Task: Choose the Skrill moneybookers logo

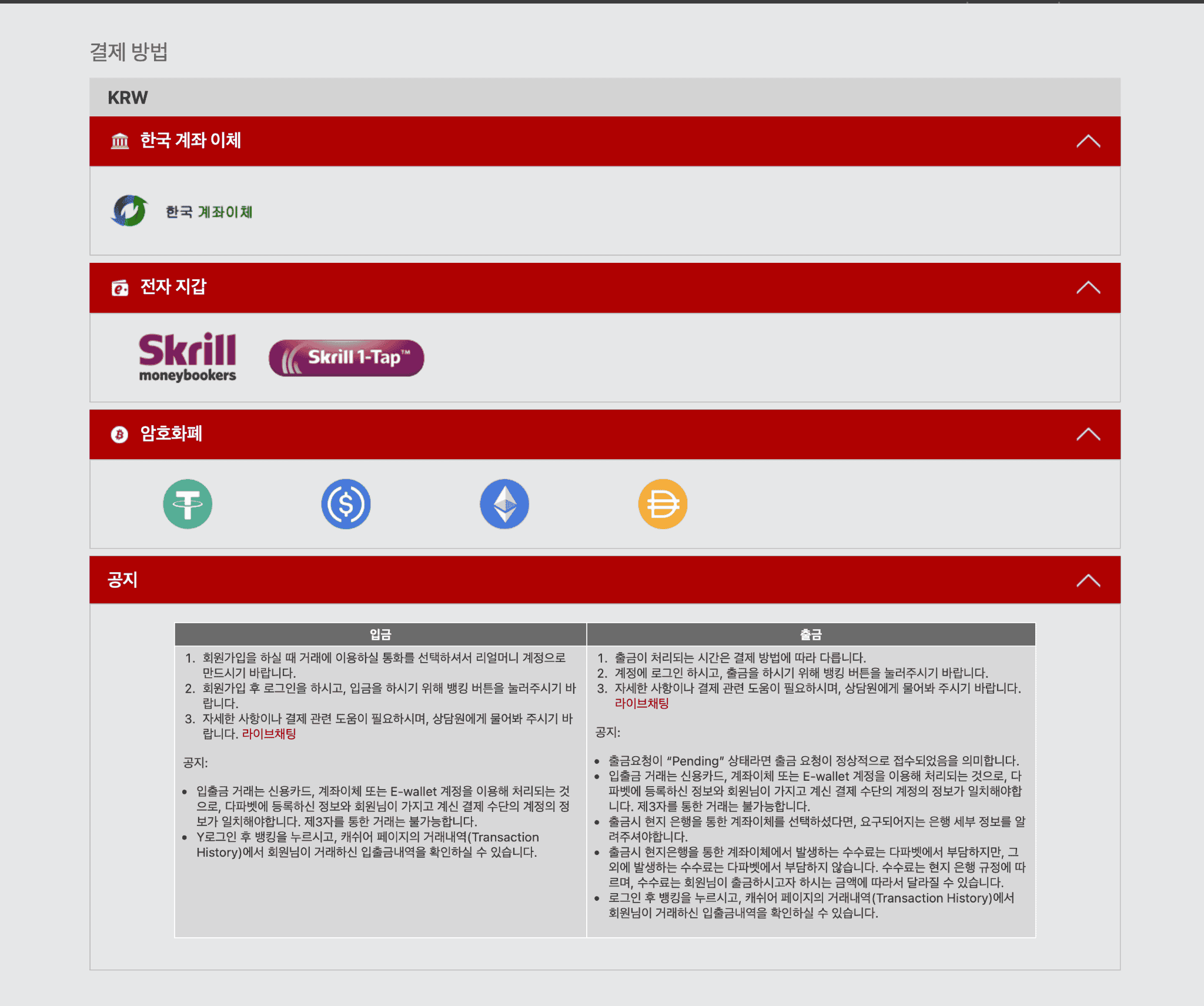Action: pyautogui.click(x=188, y=357)
